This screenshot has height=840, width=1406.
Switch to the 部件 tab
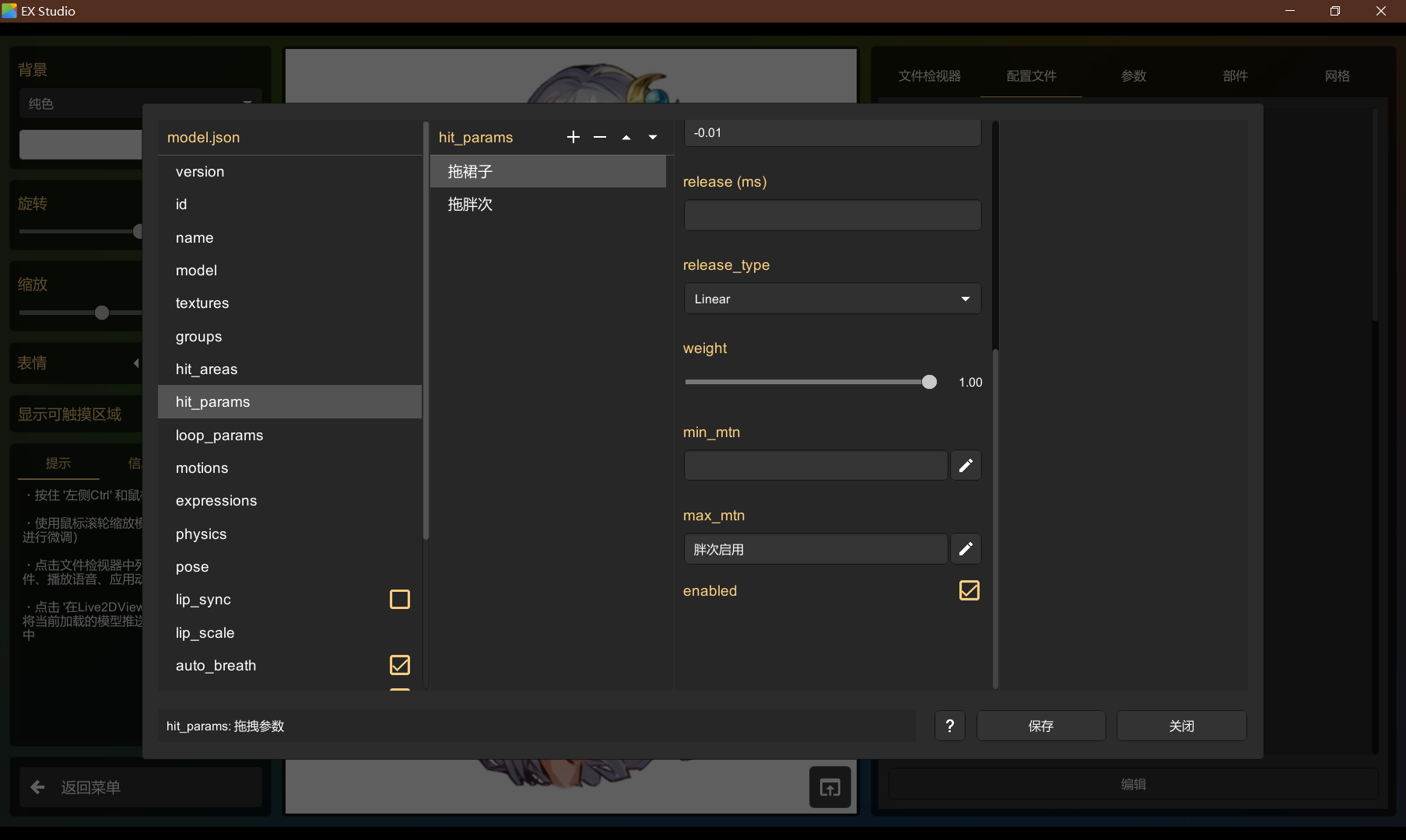[x=1236, y=76]
